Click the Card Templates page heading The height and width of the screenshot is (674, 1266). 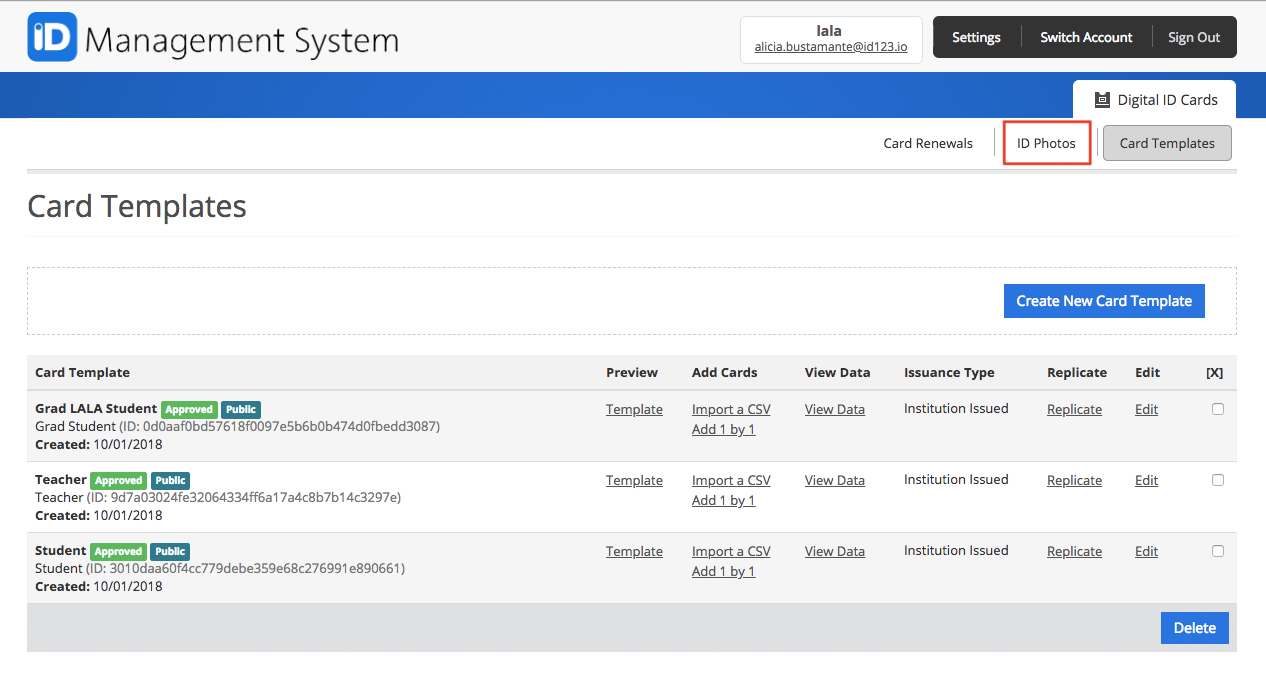137,206
